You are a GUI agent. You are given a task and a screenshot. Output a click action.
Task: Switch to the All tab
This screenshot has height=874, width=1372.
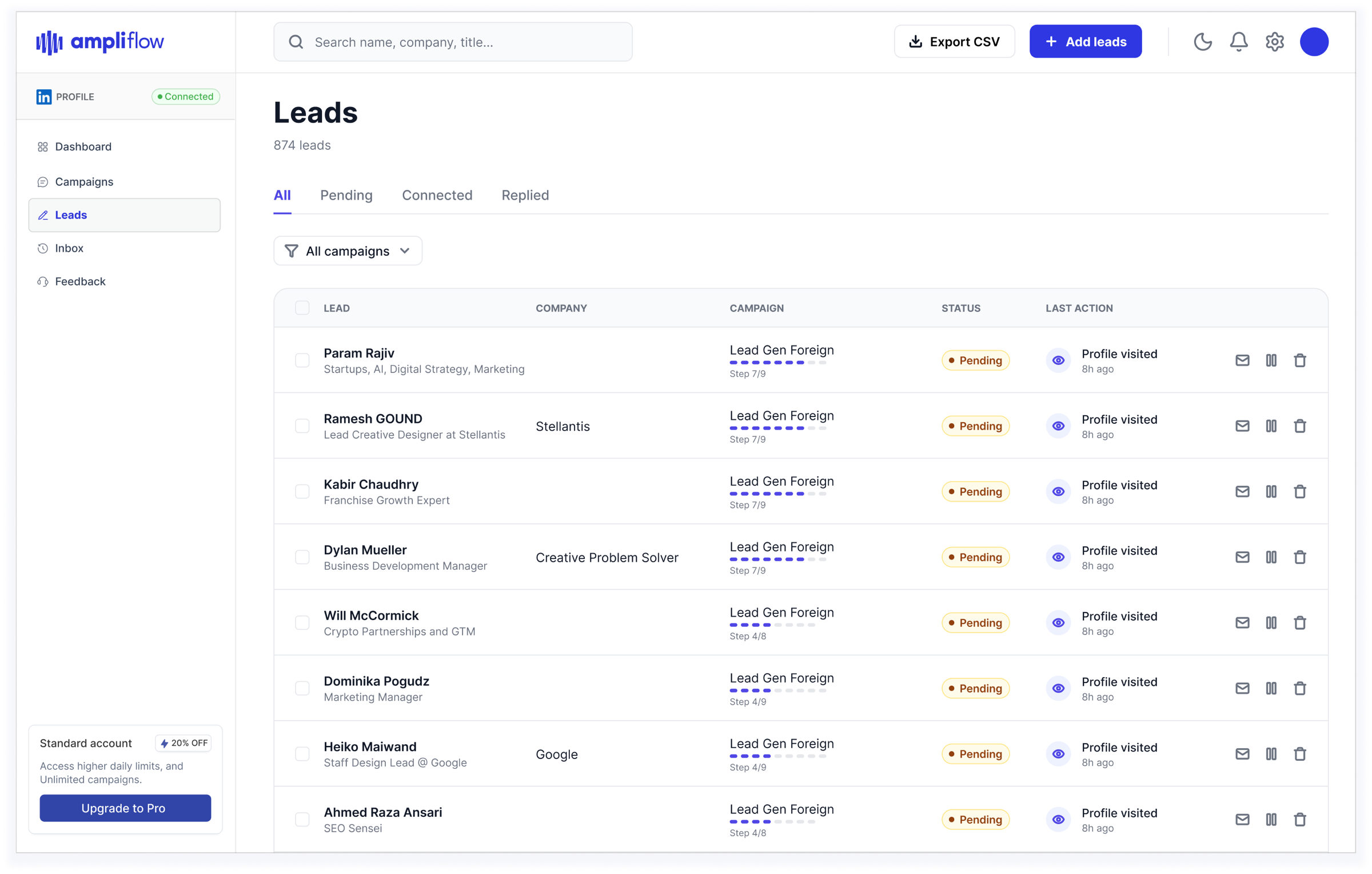[x=282, y=196]
